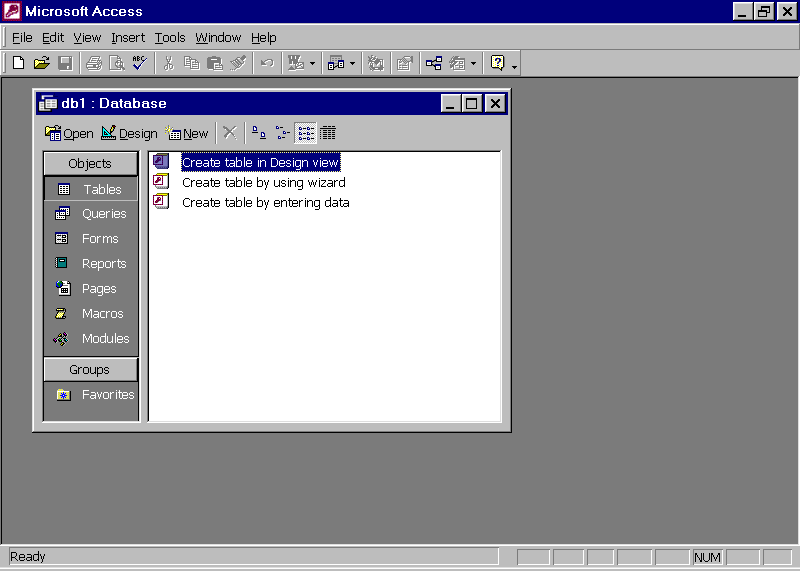Click the Properties toolbar icon
800x571 pixels.
pyautogui.click(x=405, y=63)
